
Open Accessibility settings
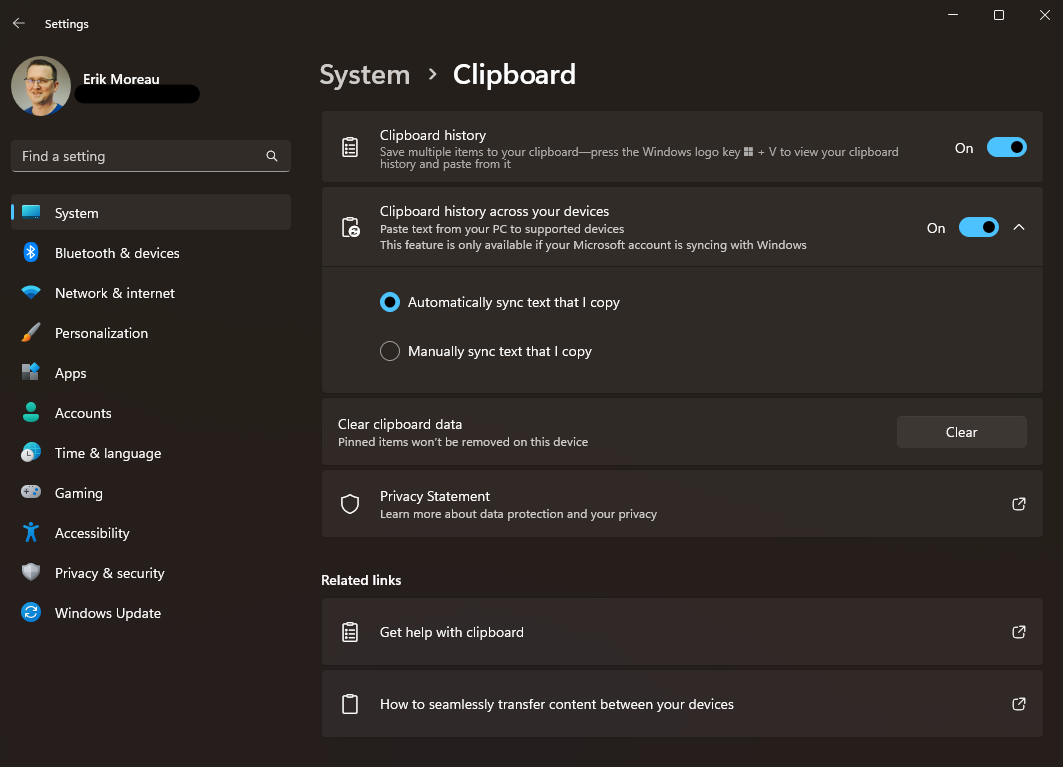[92, 533]
